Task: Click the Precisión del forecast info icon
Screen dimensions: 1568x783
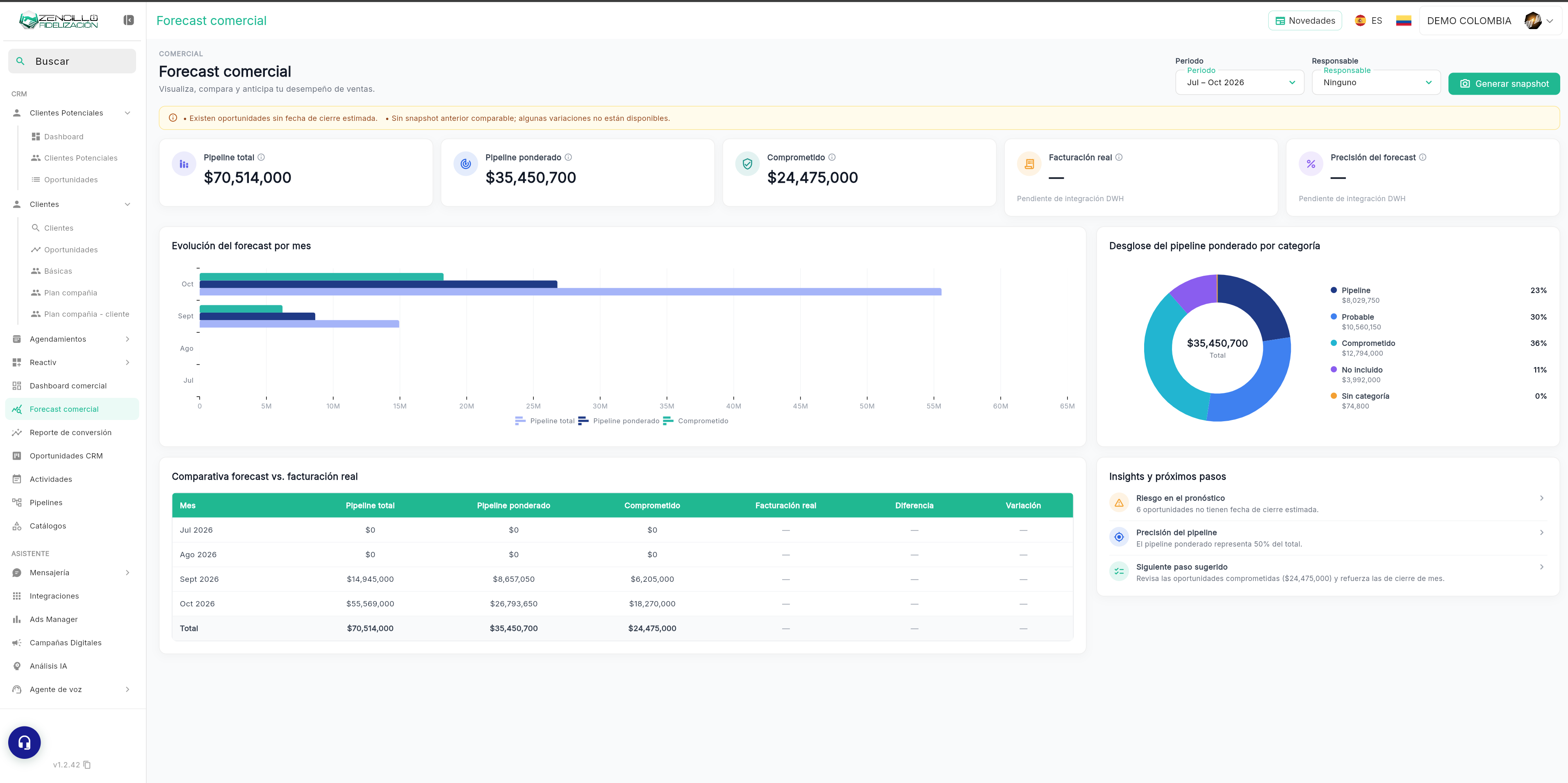Action: (x=1422, y=157)
